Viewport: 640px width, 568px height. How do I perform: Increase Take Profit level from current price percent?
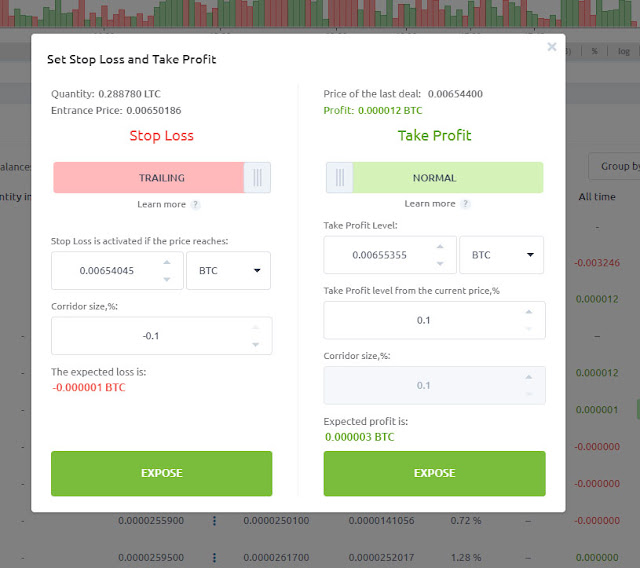pos(529,312)
